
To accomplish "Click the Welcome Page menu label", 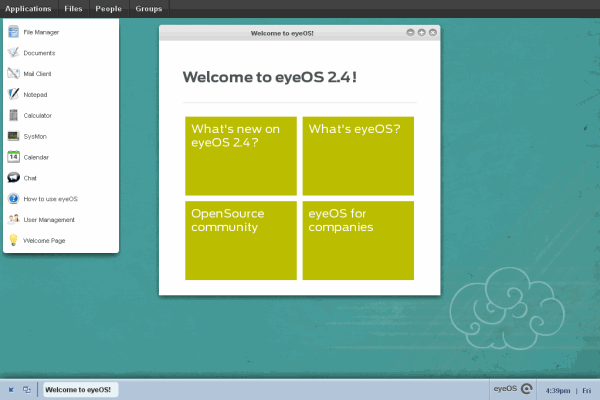I will coord(44,241).
